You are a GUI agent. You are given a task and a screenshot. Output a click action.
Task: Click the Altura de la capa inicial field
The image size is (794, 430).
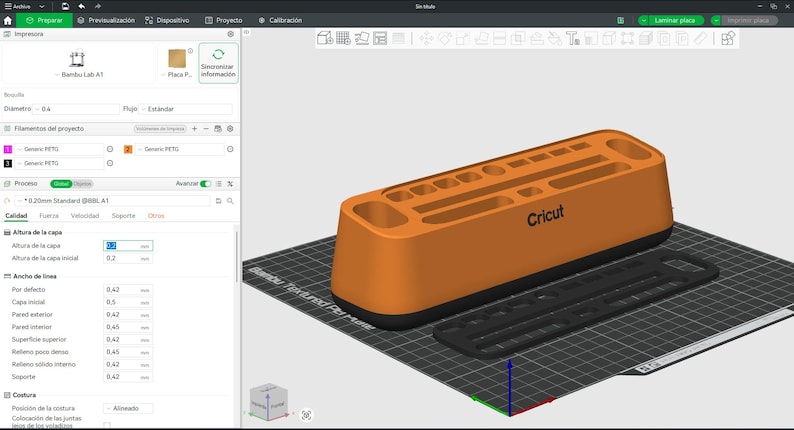click(x=128, y=258)
